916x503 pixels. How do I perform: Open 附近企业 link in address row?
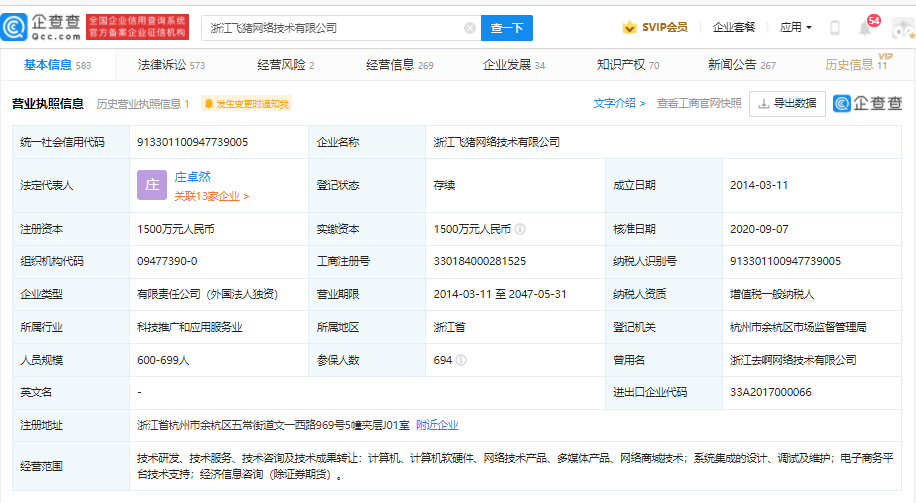(437, 425)
